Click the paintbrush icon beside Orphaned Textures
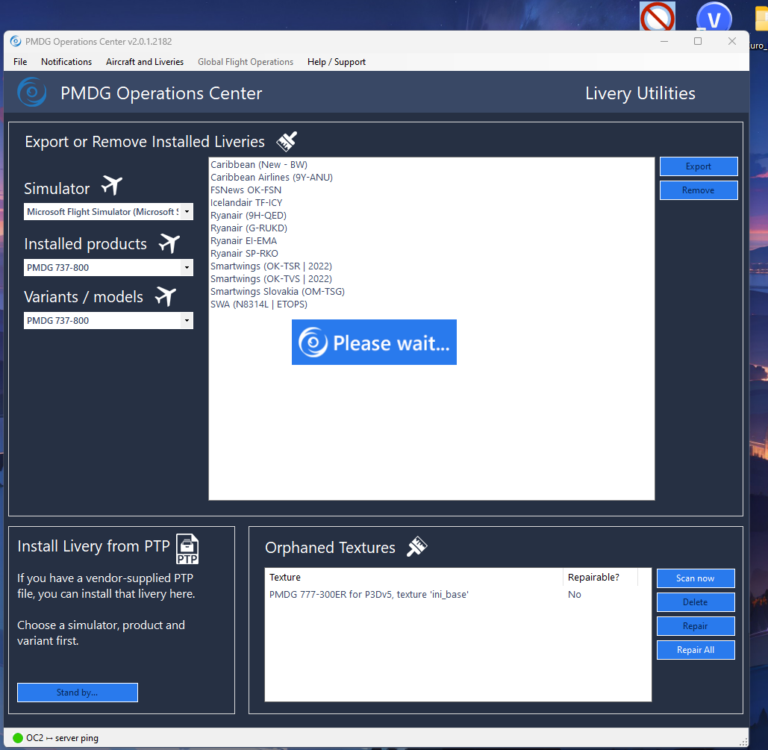The width and height of the screenshot is (768, 750). 417,547
